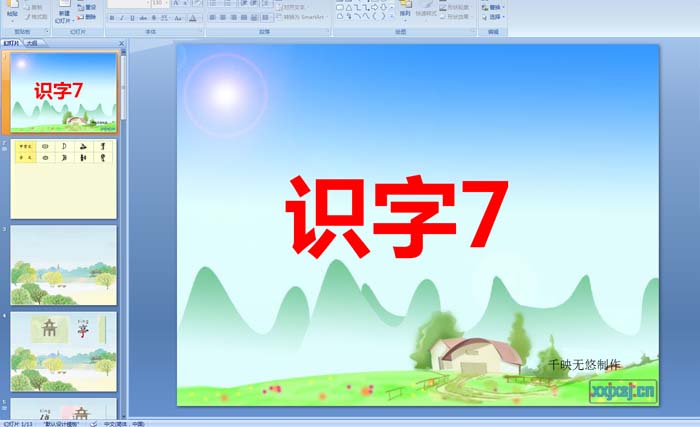
Task: Toggle Underline text formatting
Action: coord(133,17)
